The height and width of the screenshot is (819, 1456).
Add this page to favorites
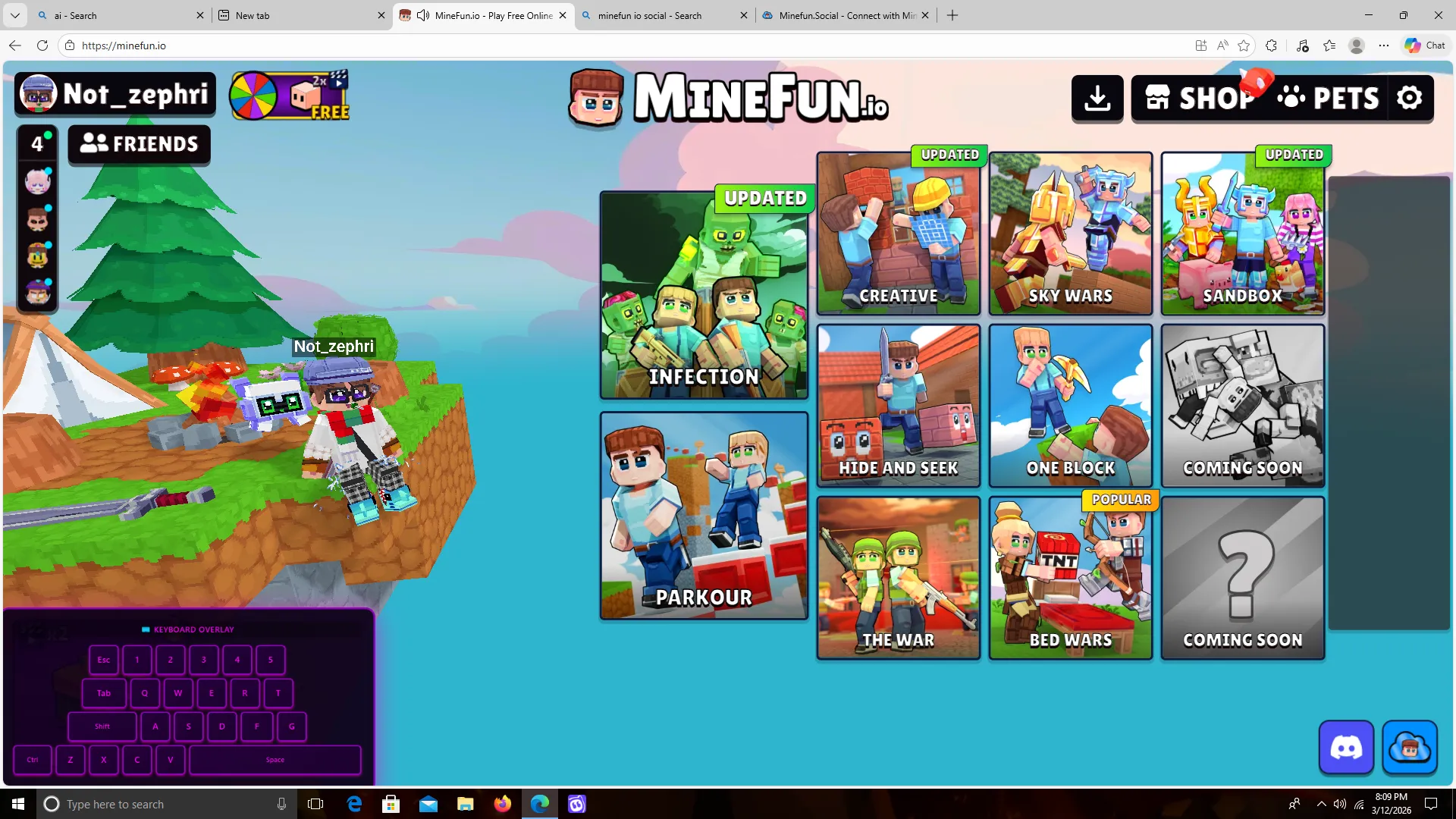pos(1244,45)
